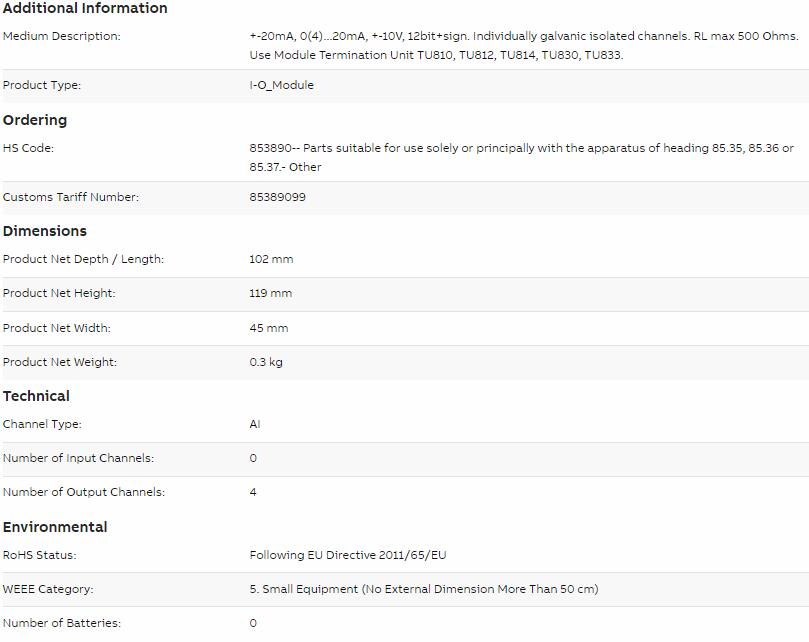Click the Environmental section heading
This screenshot has width=809, height=642.
coord(55,527)
